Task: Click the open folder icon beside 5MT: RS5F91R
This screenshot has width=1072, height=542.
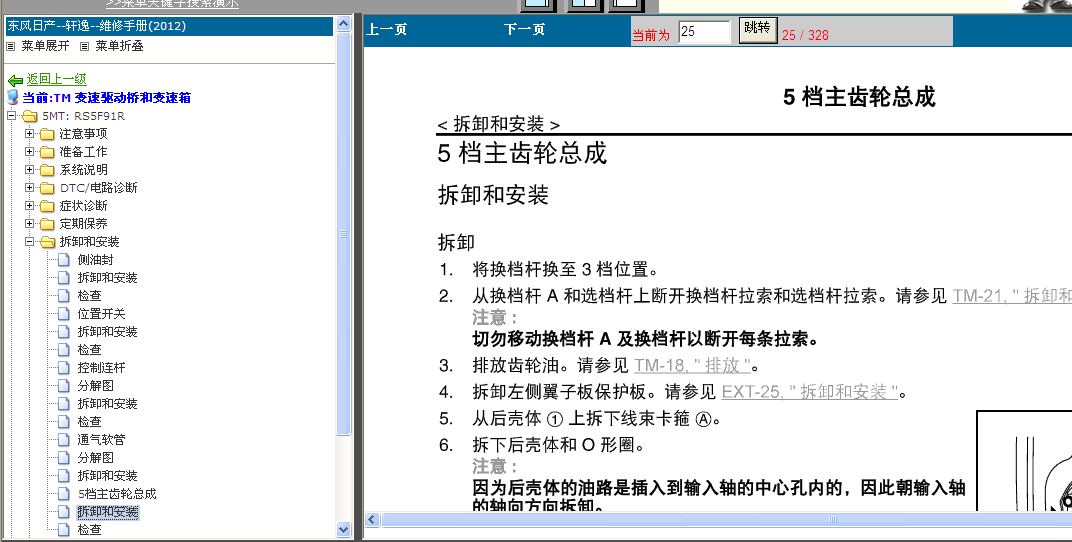Action: click(29, 116)
